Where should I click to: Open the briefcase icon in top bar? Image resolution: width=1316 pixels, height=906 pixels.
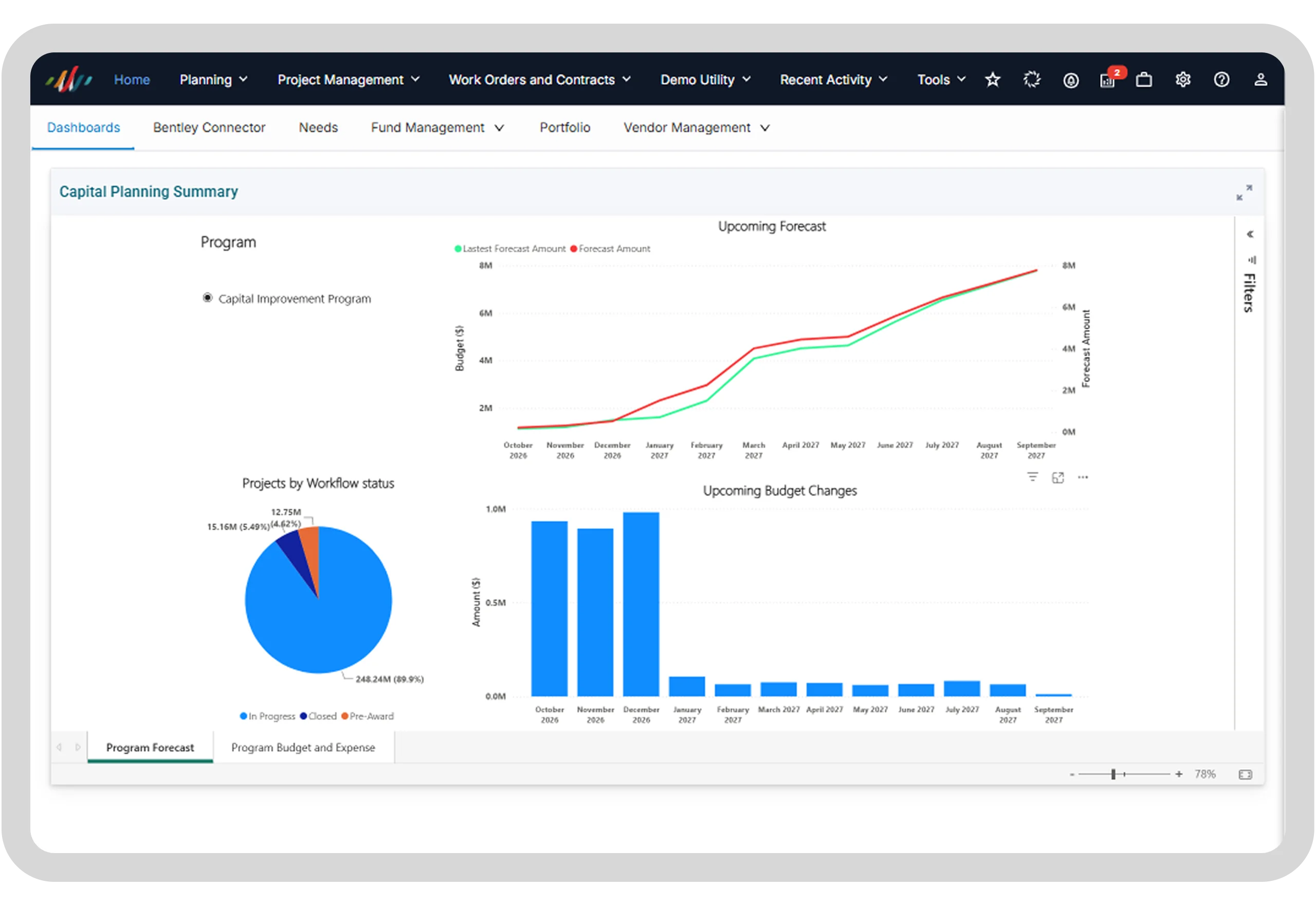pyautogui.click(x=1144, y=80)
